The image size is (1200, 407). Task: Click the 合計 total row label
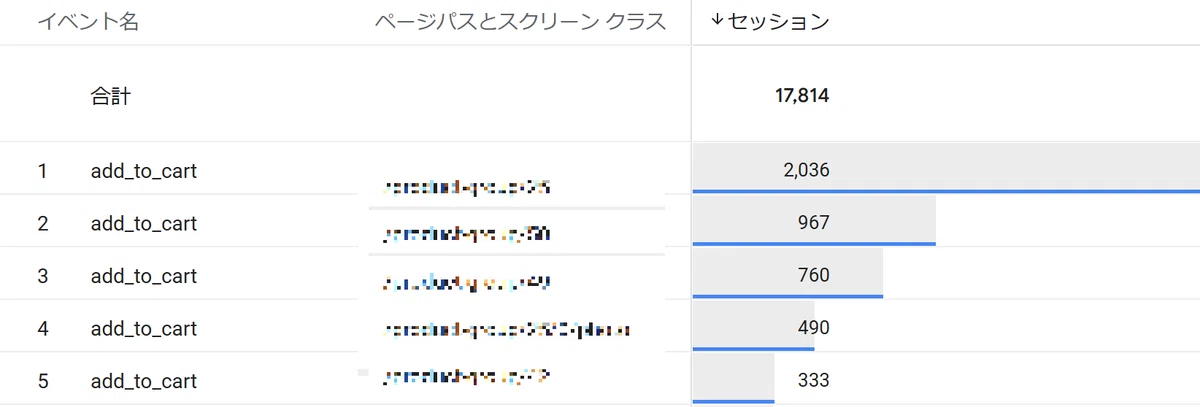[x=110, y=97]
